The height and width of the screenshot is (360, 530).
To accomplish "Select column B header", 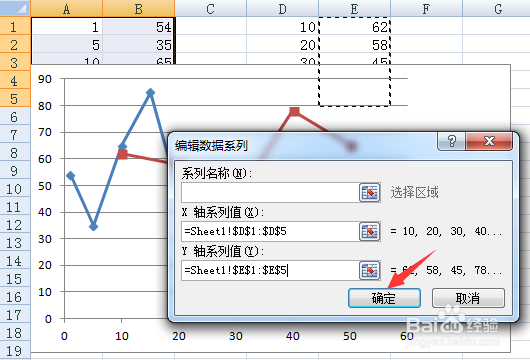I will pos(139,8).
